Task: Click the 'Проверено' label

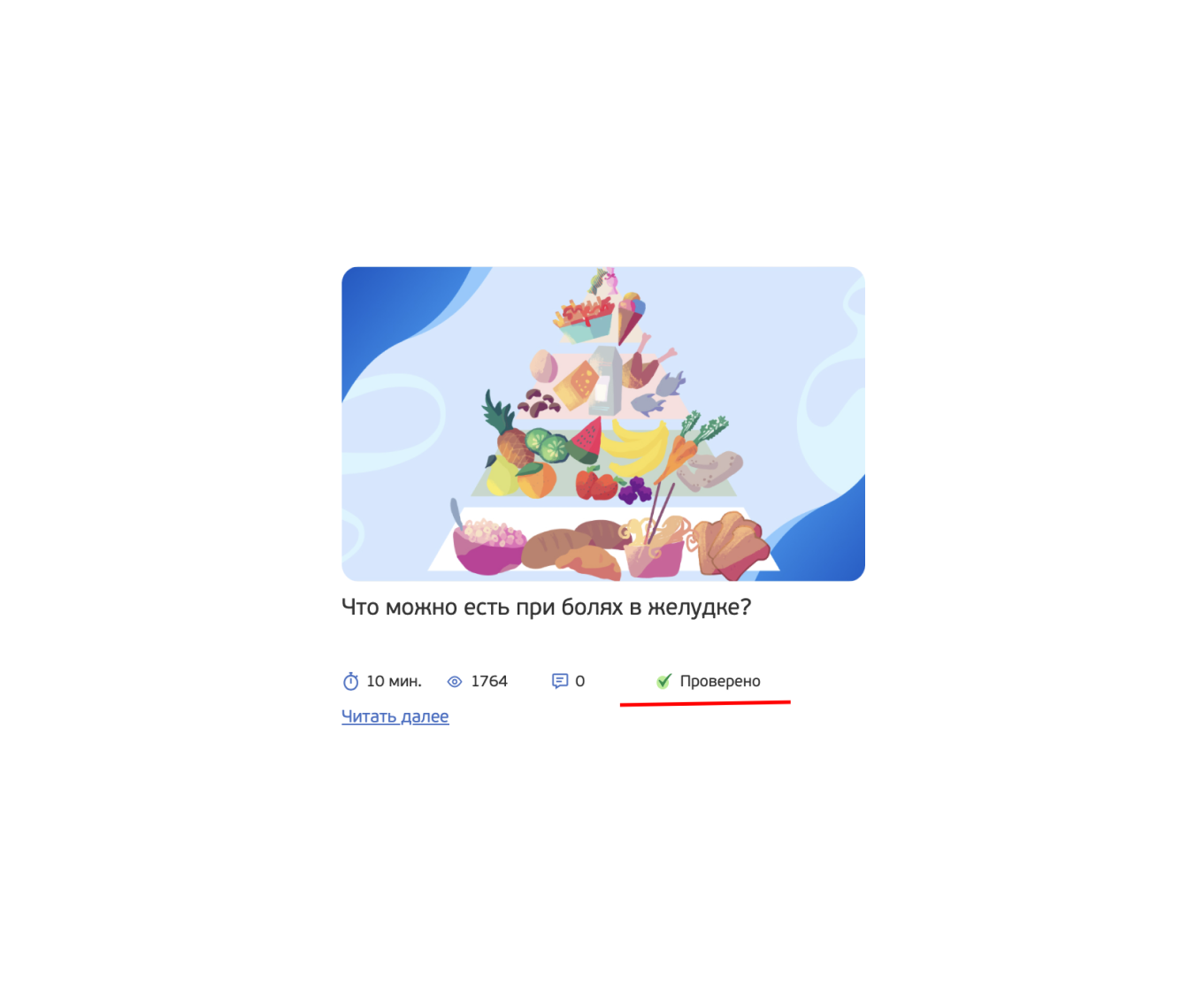Action: pyautogui.click(x=720, y=681)
